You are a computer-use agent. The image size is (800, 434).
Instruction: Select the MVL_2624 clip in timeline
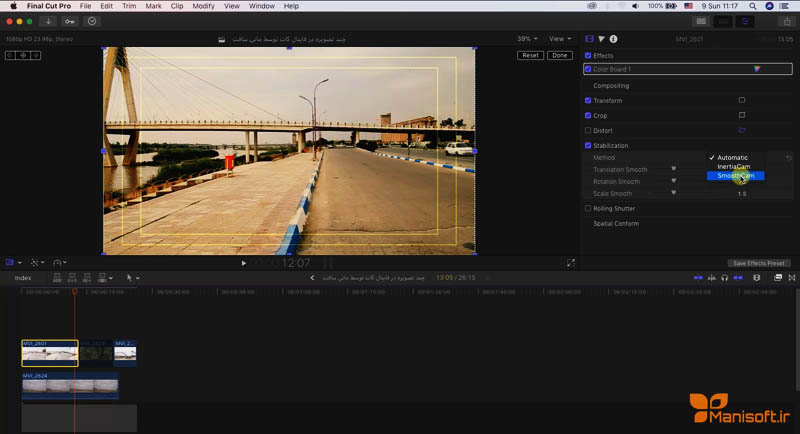(x=70, y=385)
